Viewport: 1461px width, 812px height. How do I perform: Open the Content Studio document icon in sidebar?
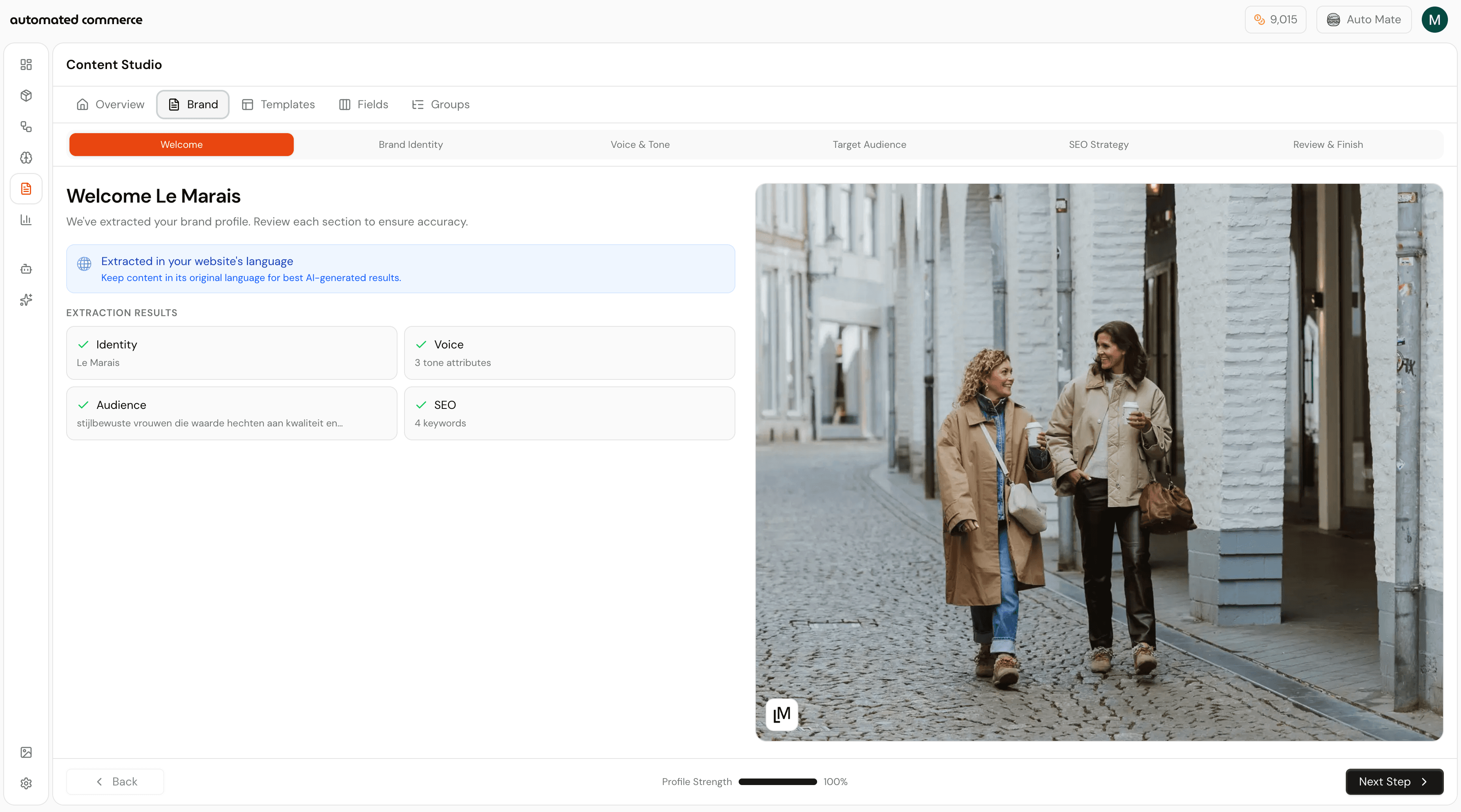pos(26,189)
